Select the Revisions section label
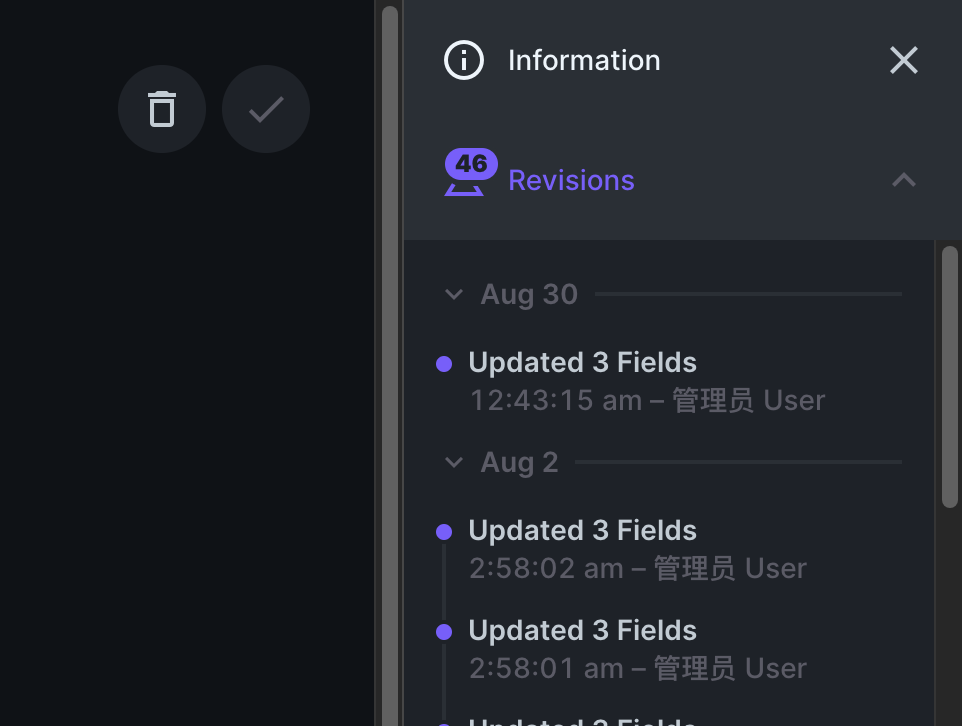Viewport: 962px width, 726px height. click(571, 180)
